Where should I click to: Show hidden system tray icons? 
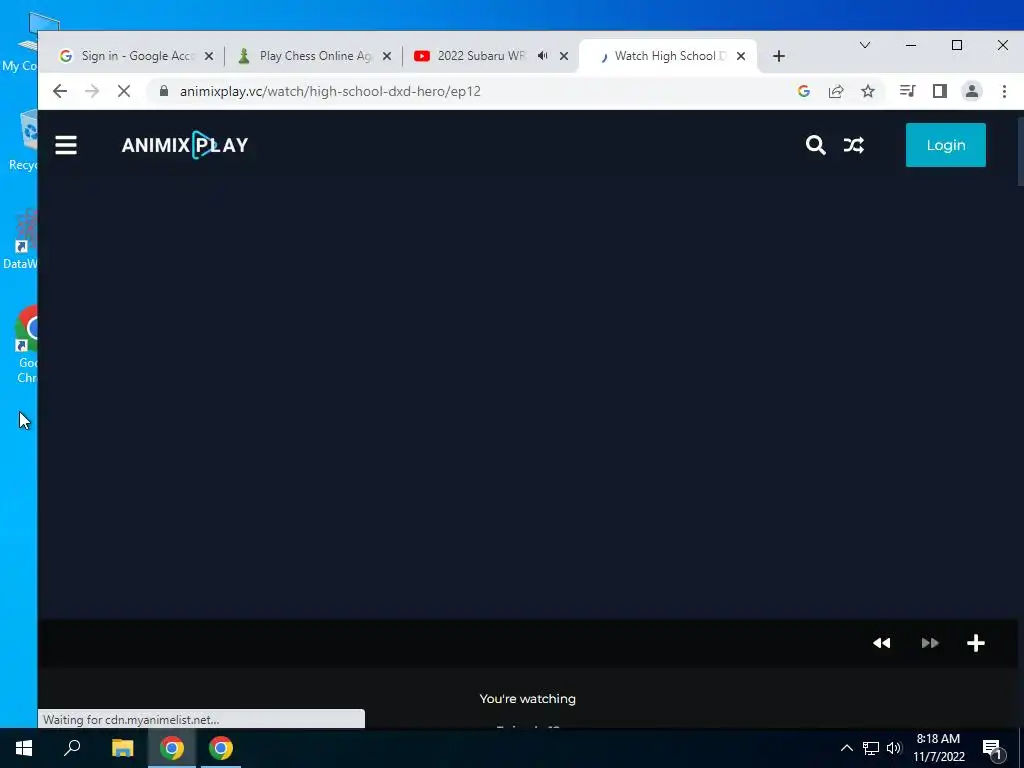[846, 748]
